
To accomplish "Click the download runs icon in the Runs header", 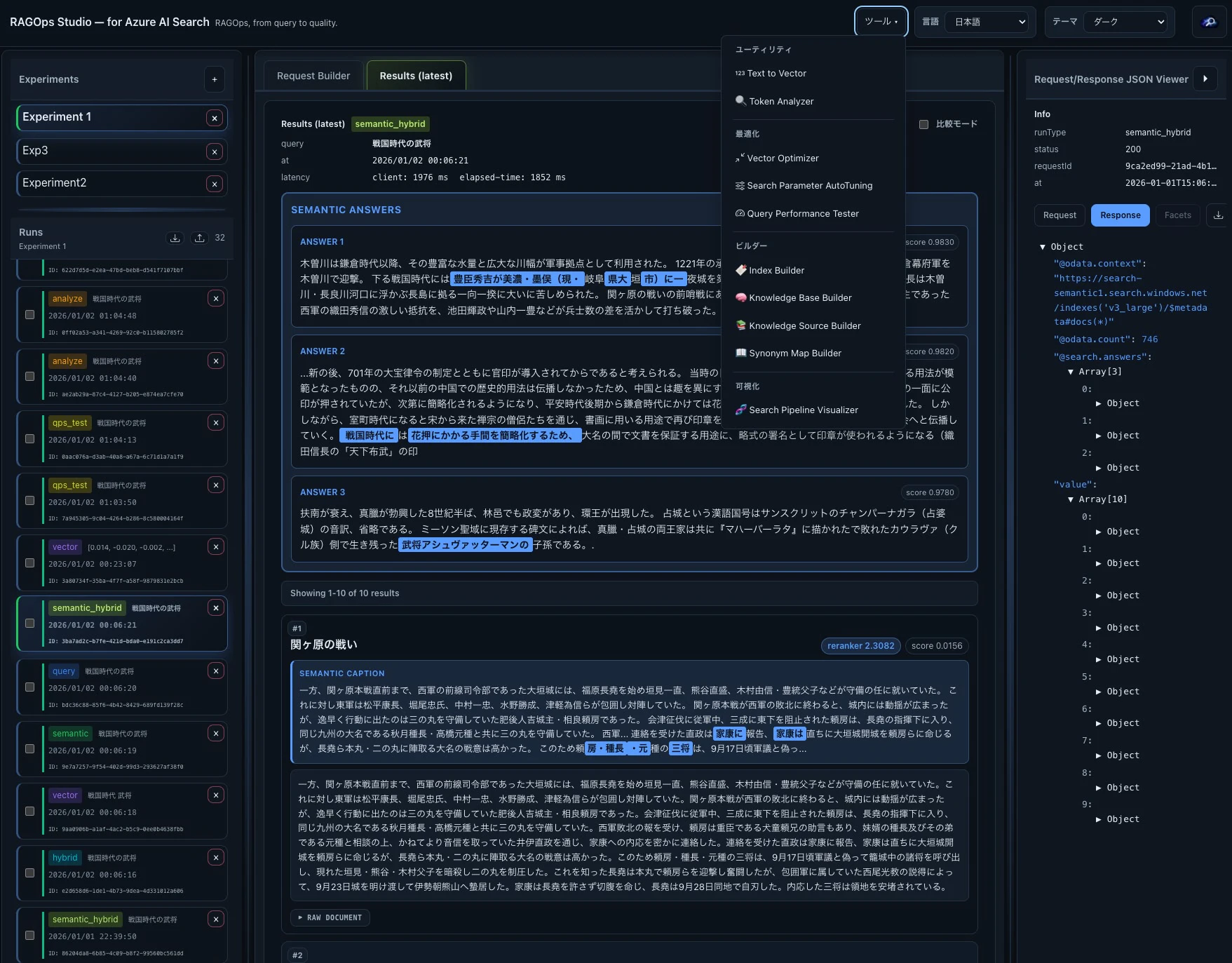I will pyautogui.click(x=175, y=238).
